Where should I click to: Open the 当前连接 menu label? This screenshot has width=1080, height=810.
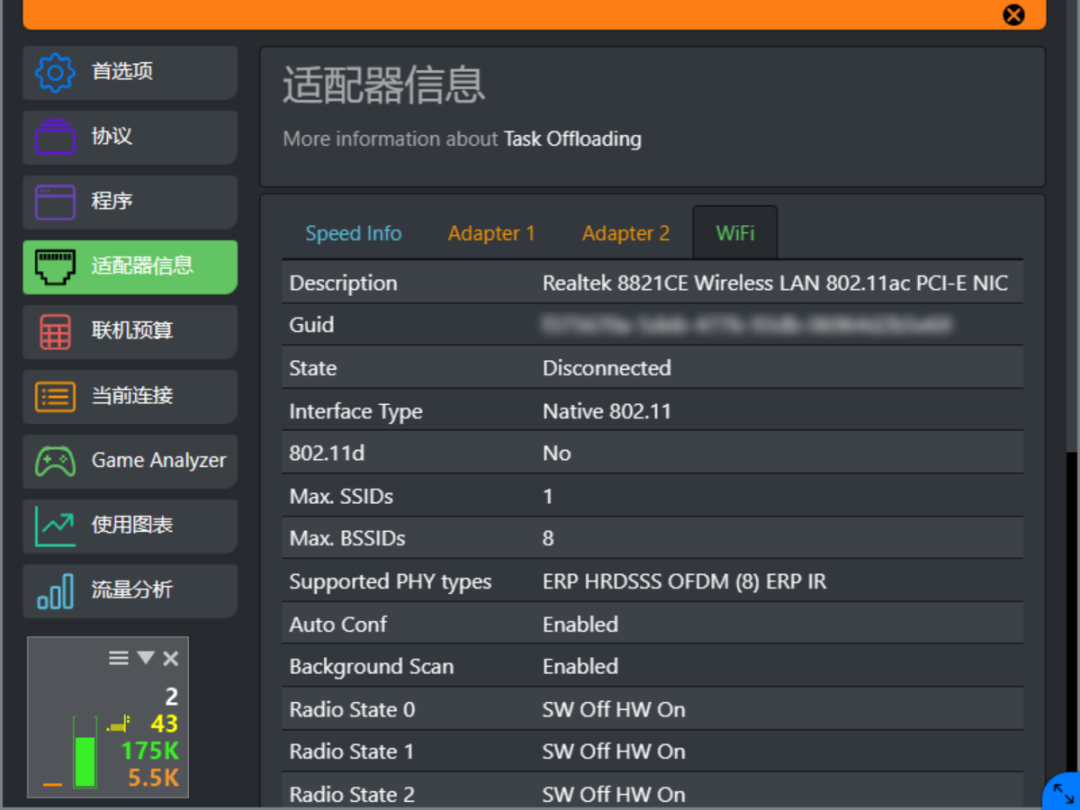tap(132, 395)
